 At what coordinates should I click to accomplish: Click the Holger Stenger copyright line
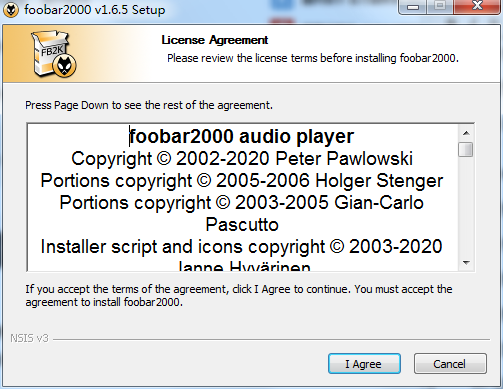(242, 181)
